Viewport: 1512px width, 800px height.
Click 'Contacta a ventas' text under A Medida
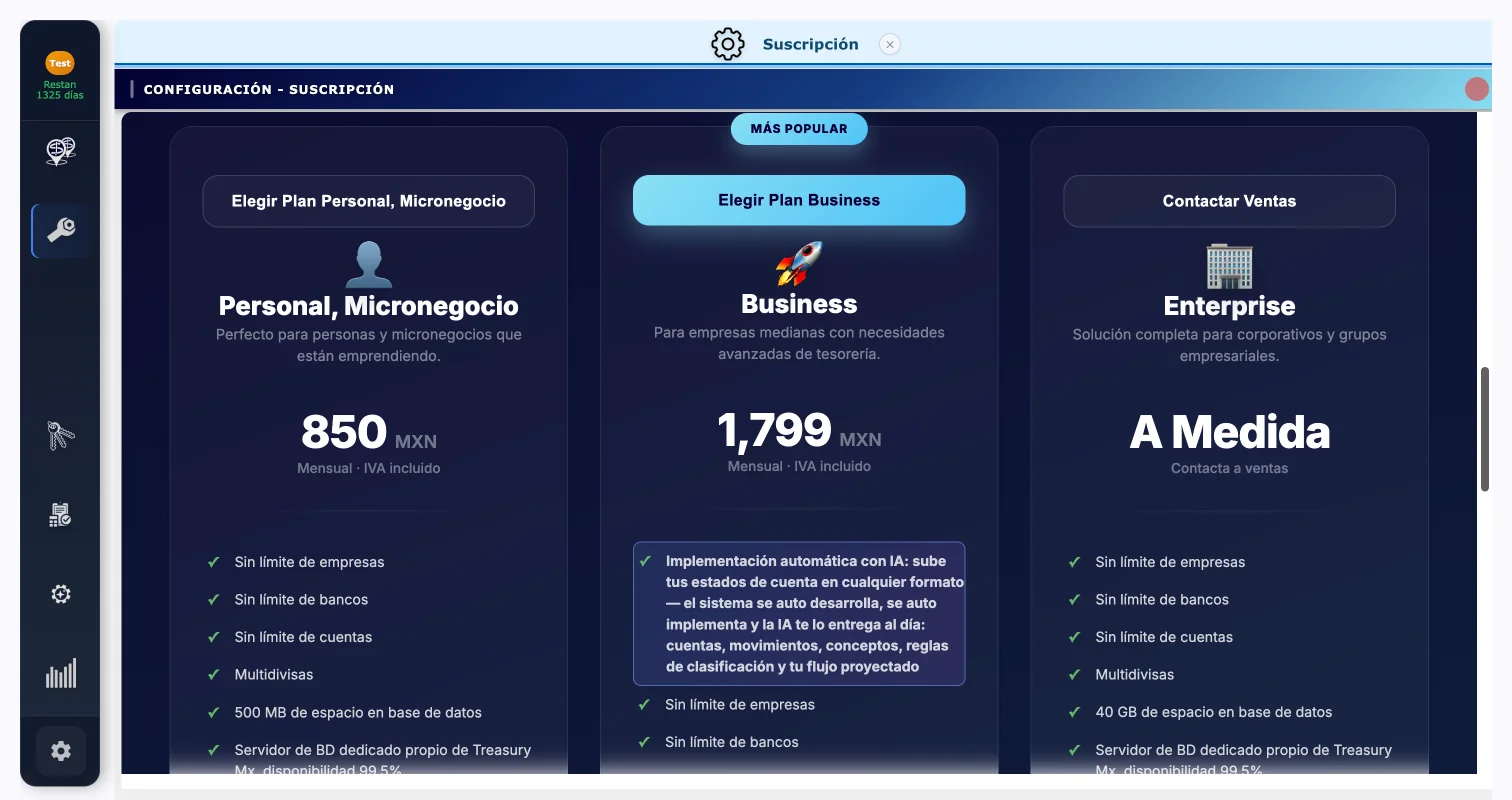[x=1229, y=468]
